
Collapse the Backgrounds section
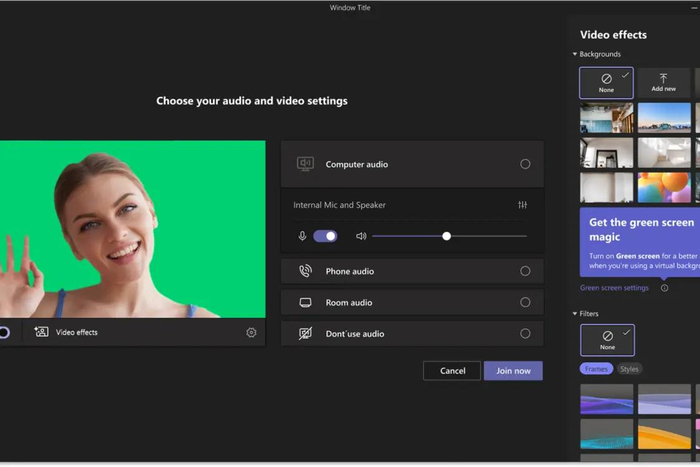pyautogui.click(x=575, y=54)
